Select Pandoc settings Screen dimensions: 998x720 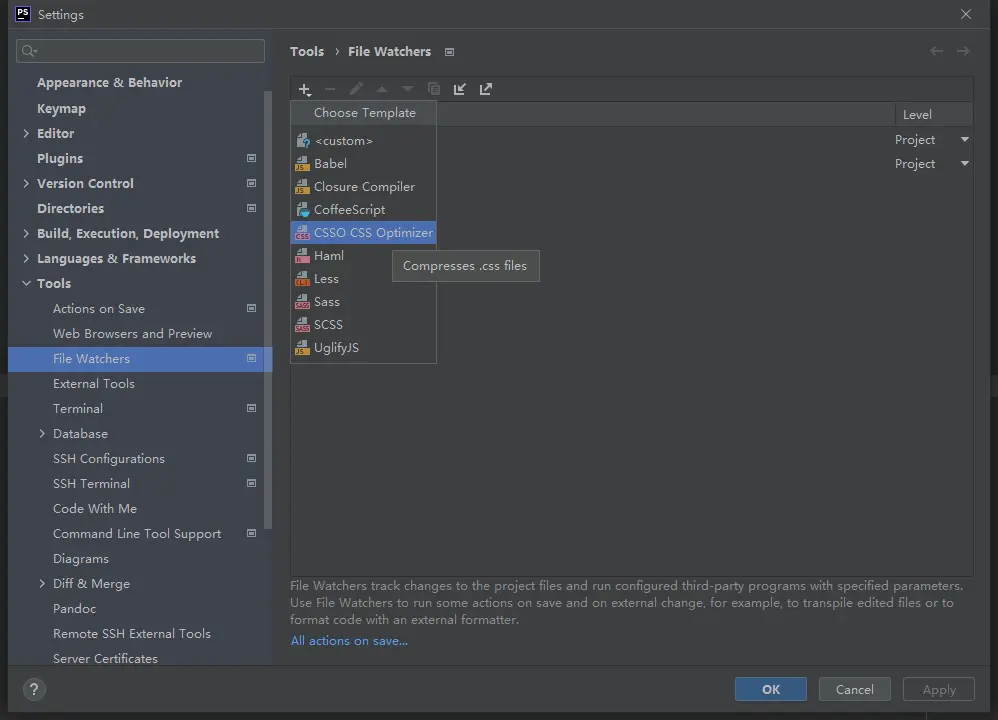(x=74, y=609)
